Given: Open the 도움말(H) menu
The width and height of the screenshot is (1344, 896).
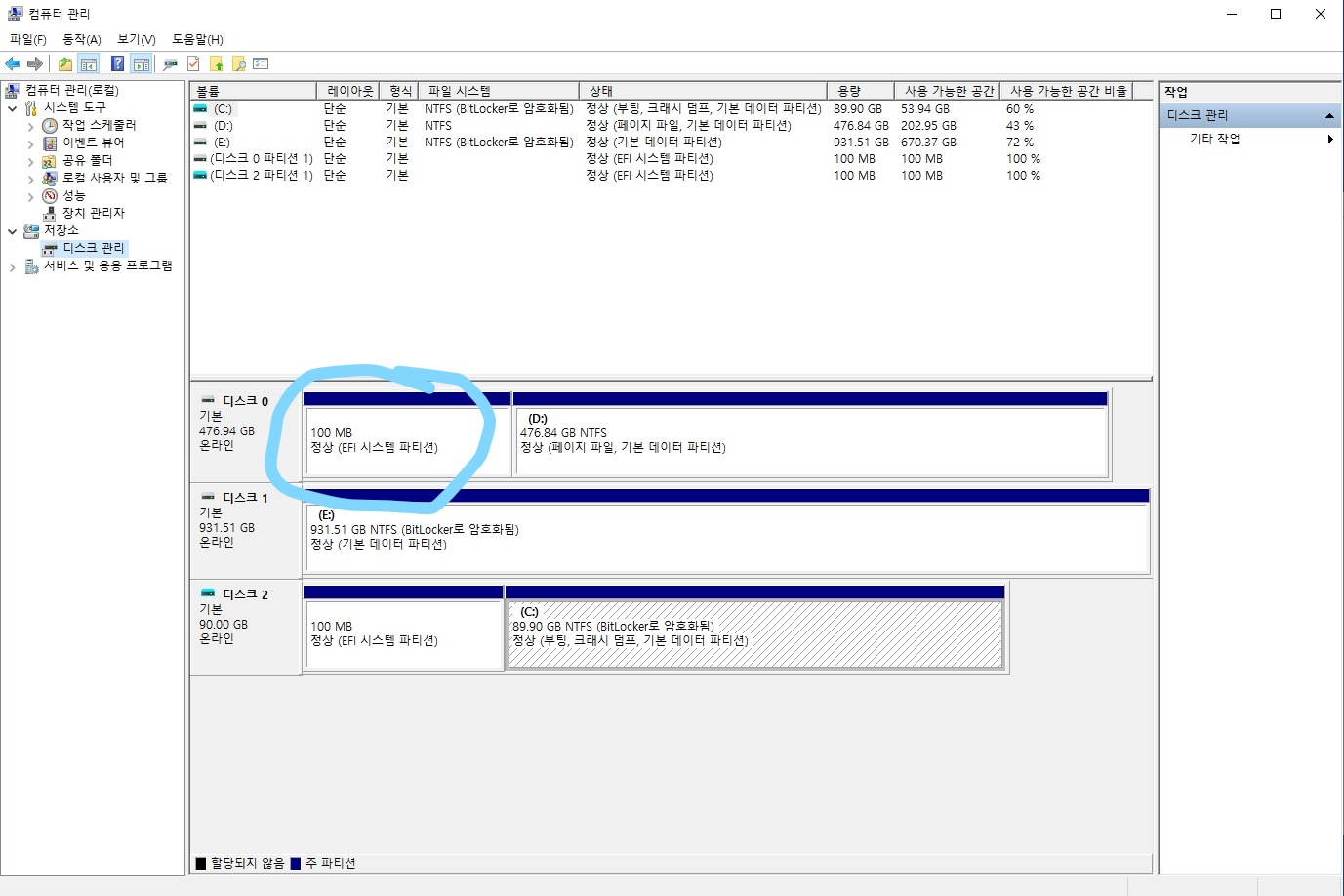Looking at the screenshot, I should pos(197,40).
